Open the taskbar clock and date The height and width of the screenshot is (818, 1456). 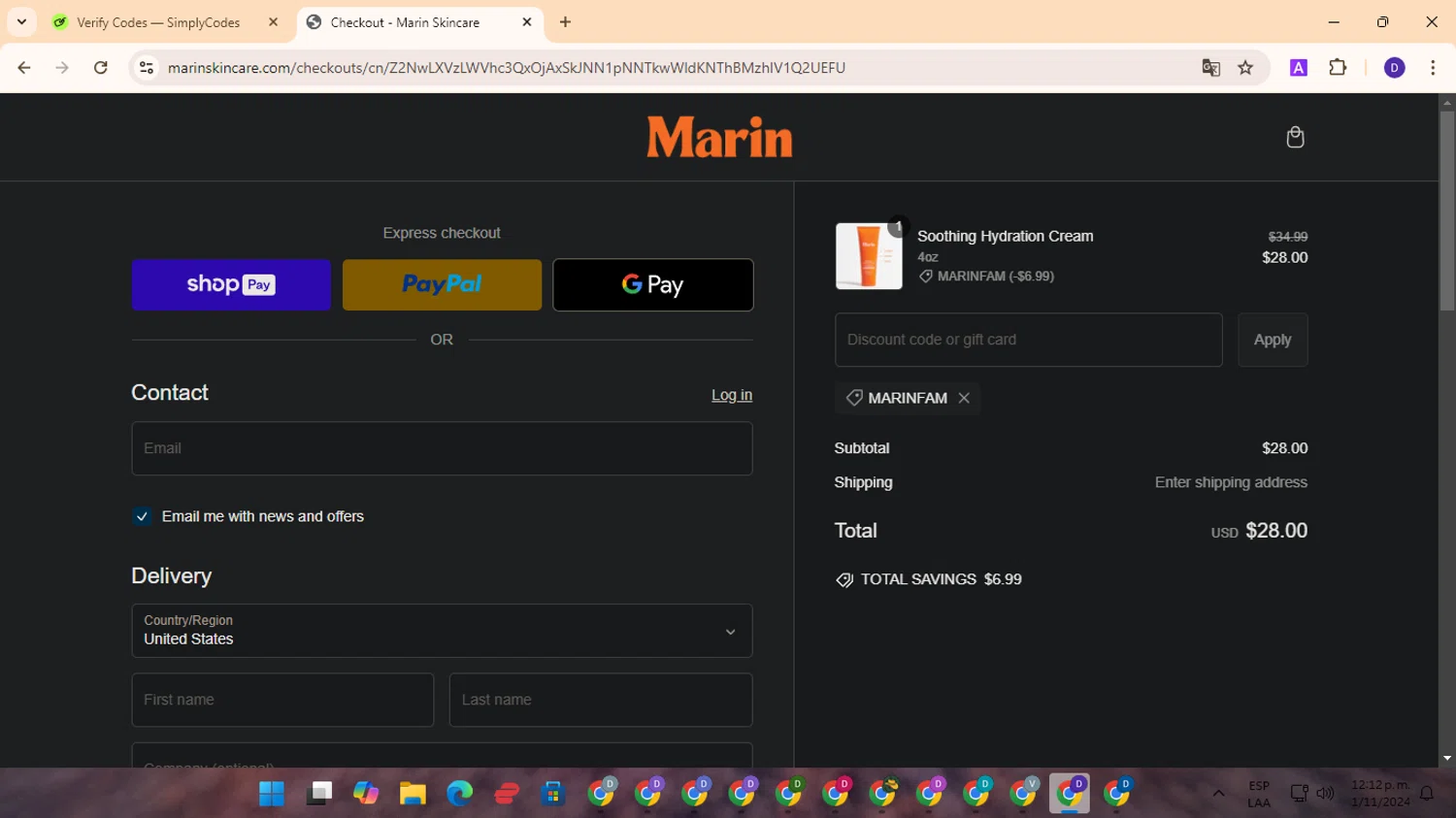[1380, 794]
